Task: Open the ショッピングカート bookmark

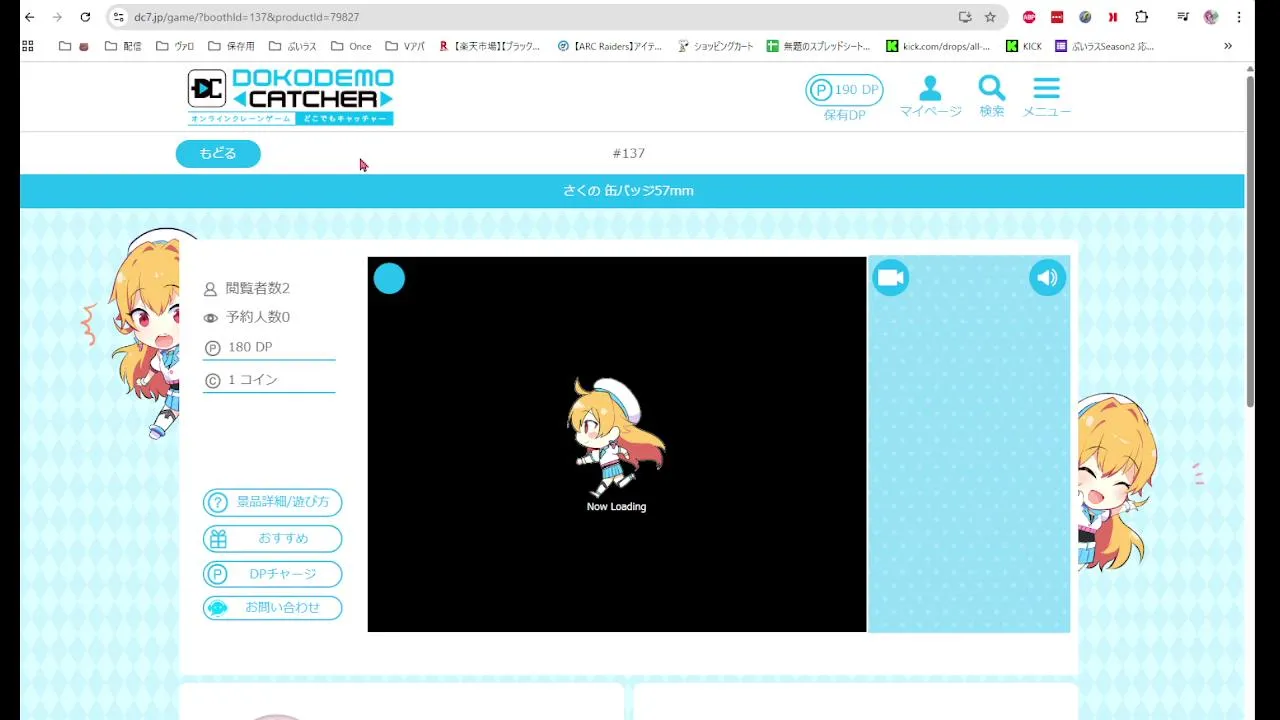Action: coord(716,46)
